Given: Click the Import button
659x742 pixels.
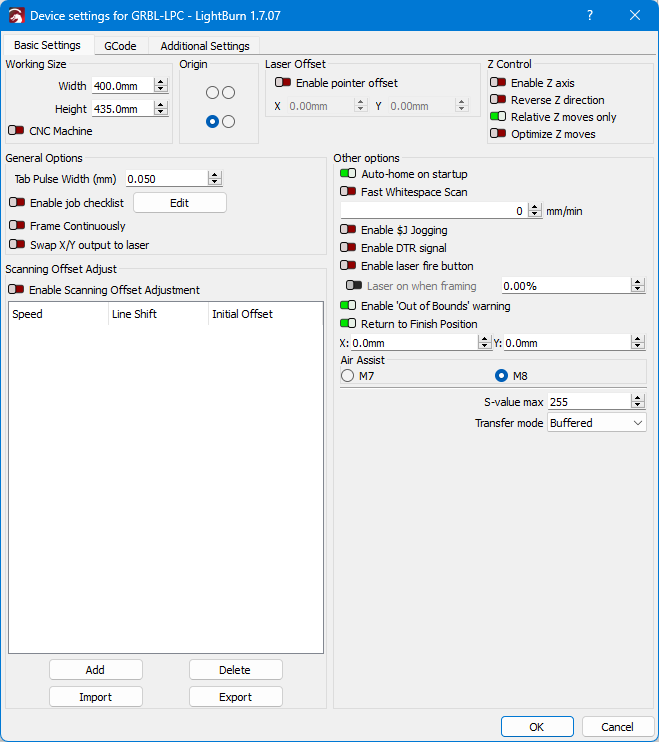Looking at the screenshot, I should 96,697.
